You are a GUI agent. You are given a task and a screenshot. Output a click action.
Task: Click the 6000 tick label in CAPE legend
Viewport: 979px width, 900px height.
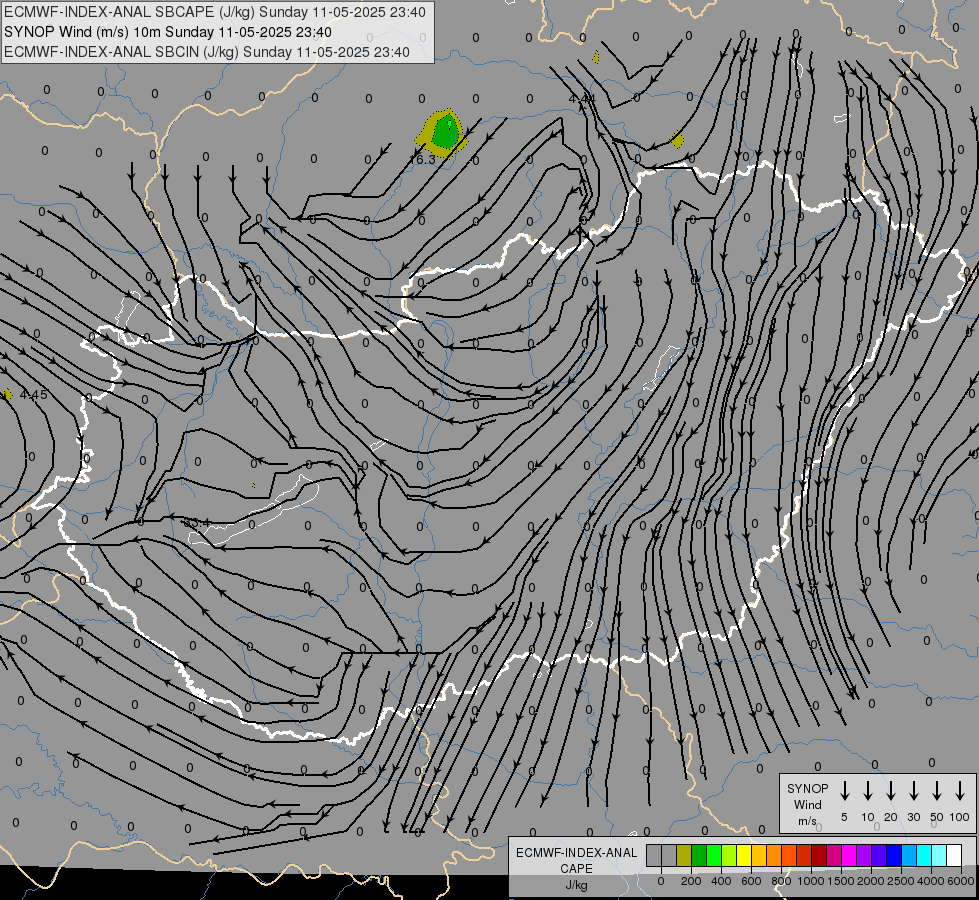961,881
